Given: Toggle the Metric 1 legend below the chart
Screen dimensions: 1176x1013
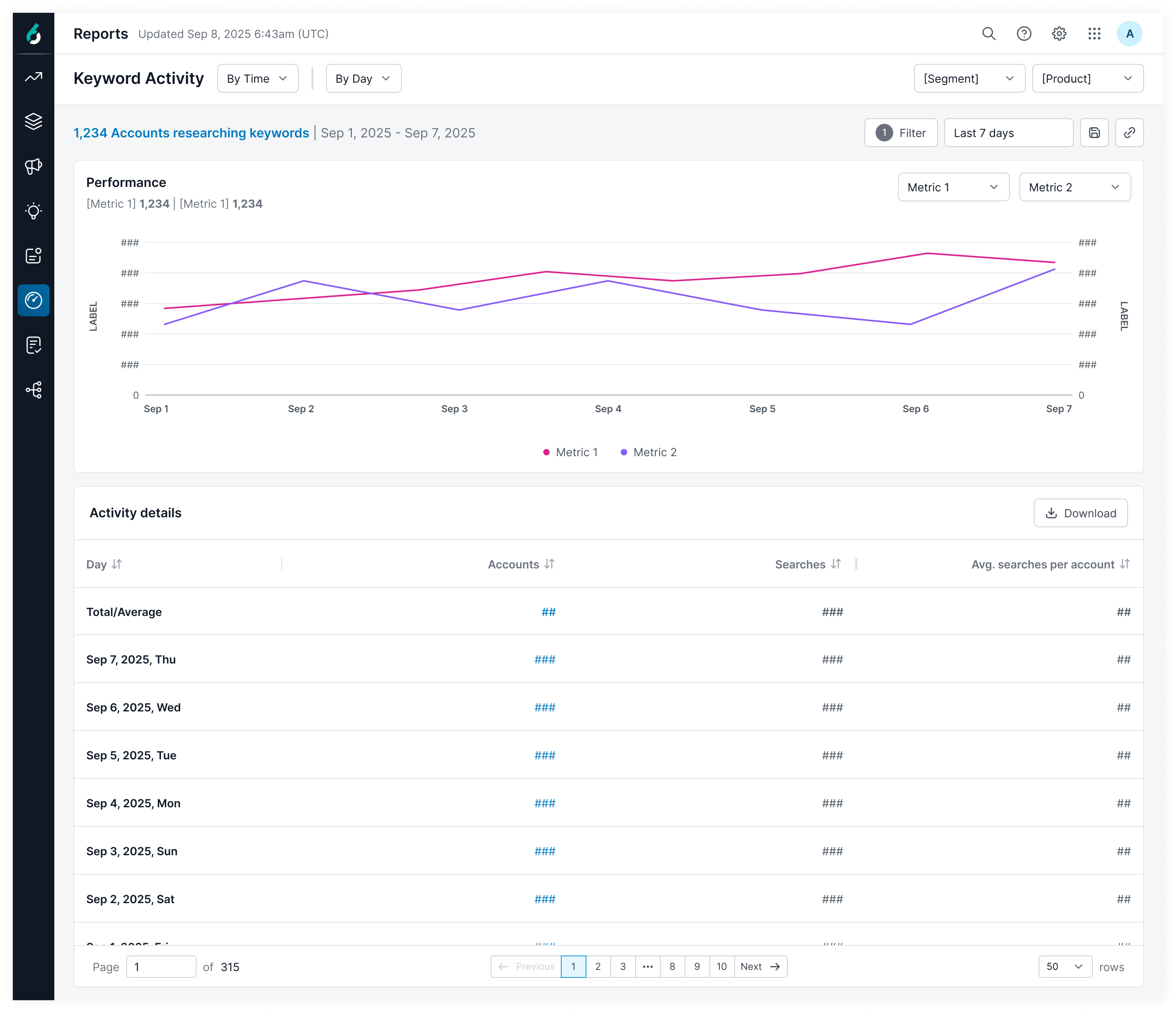Looking at the screenshot, I should tap(570, 452).
